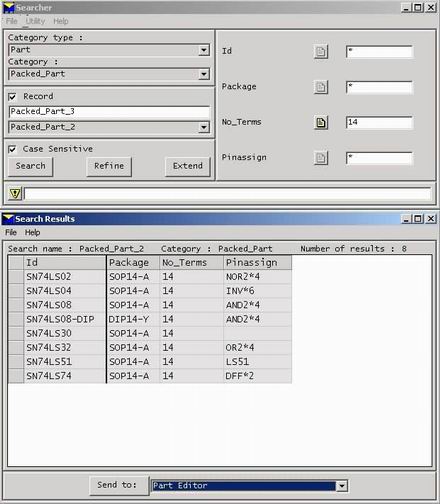Click the No_Terms input field containing 14

[x=379, y=122]
